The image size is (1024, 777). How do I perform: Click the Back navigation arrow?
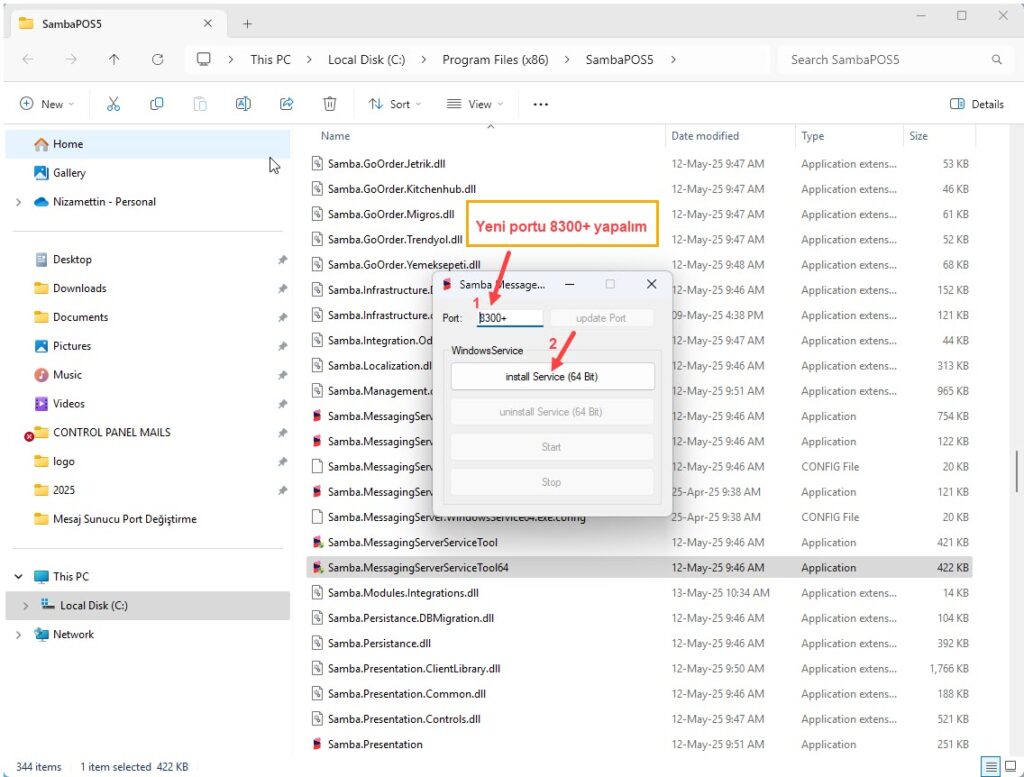(28, 59)
